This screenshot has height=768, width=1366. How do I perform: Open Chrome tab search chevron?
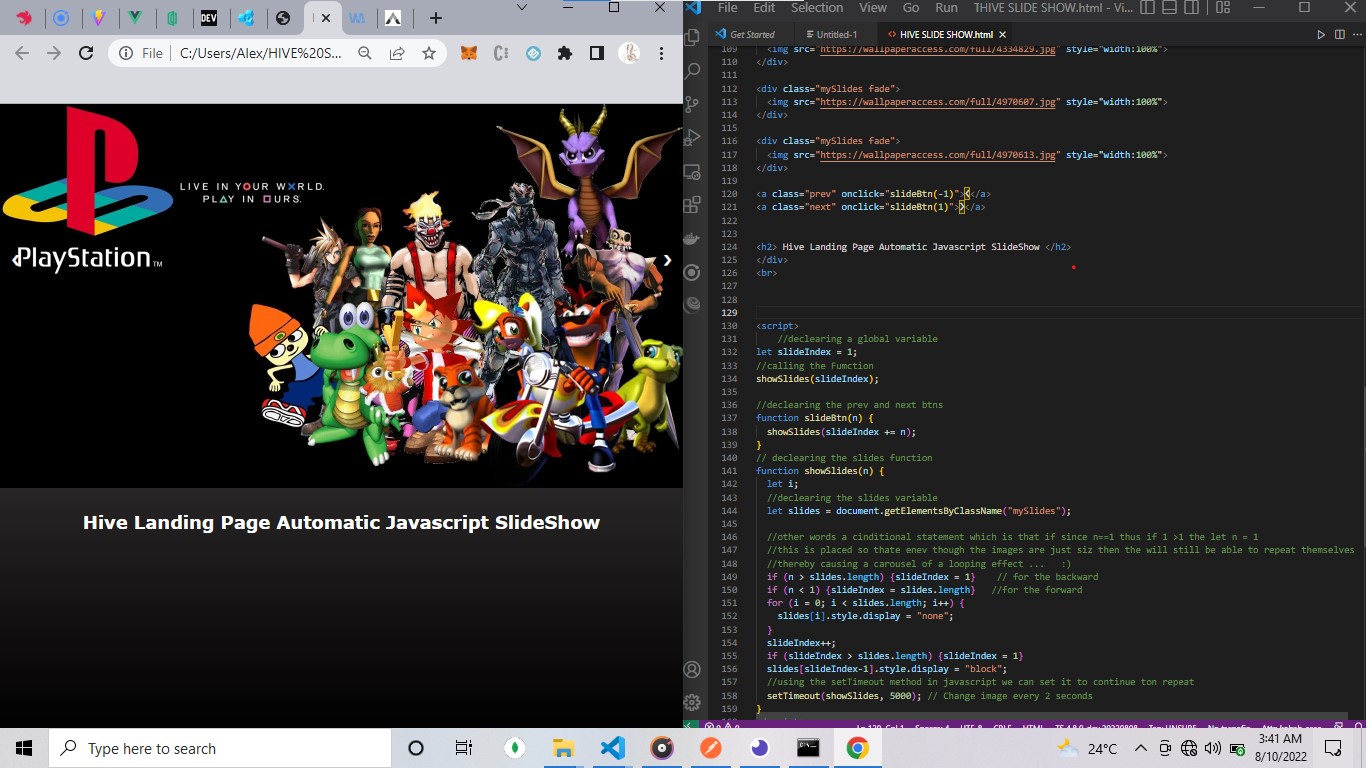(522, 7)
